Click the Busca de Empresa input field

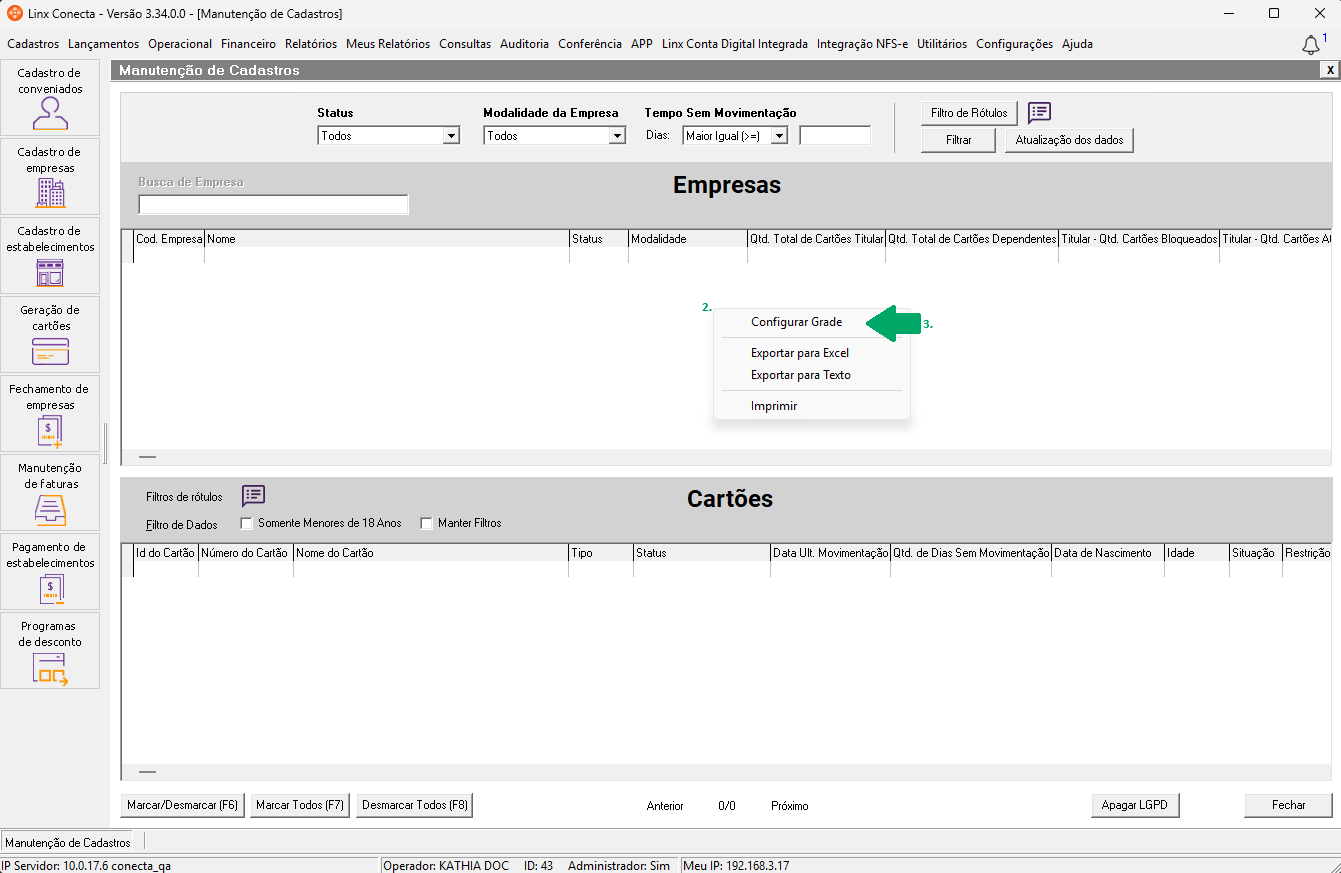273,204
